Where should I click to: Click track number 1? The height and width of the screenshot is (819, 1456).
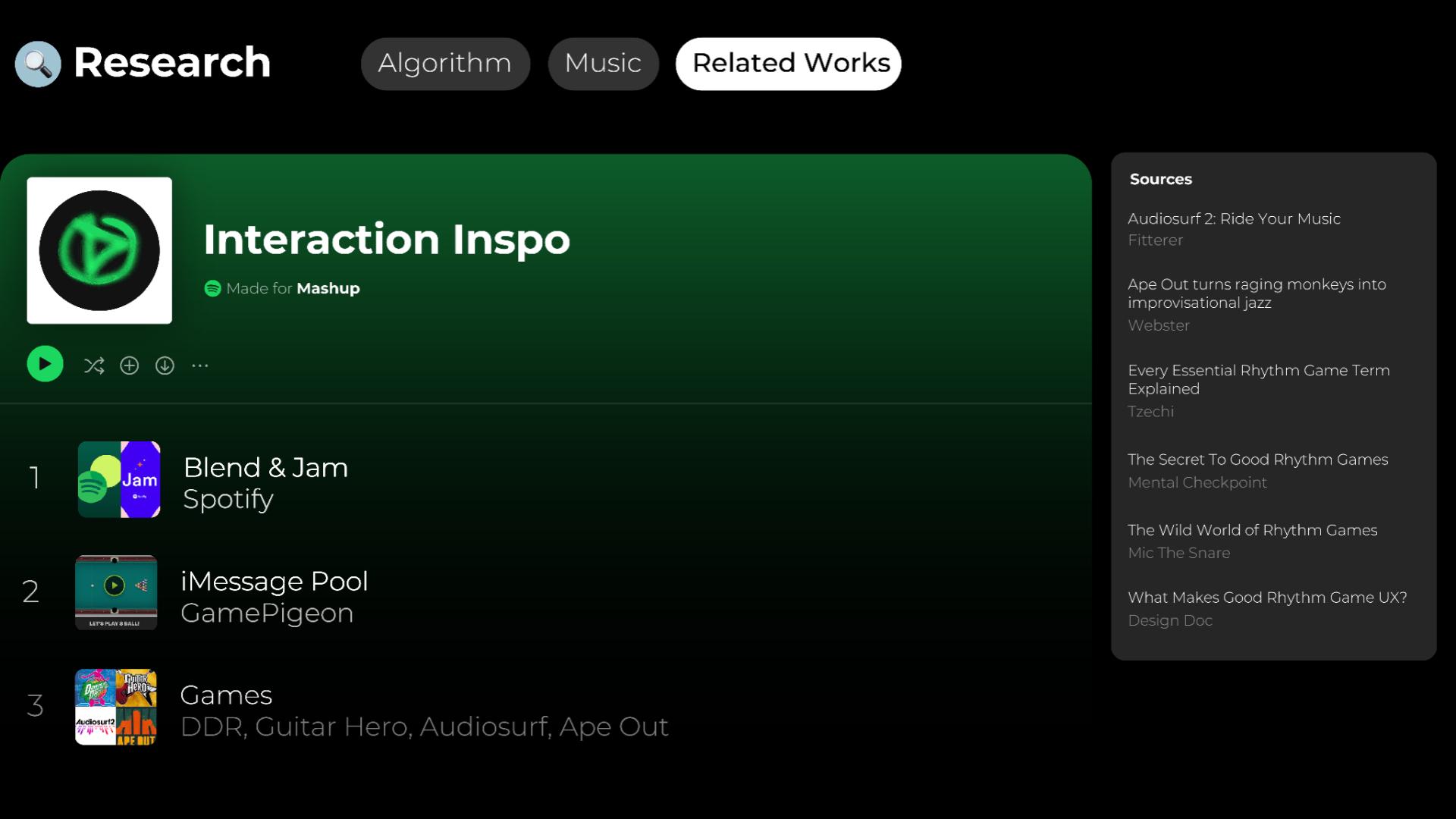[x=34, y=478]
